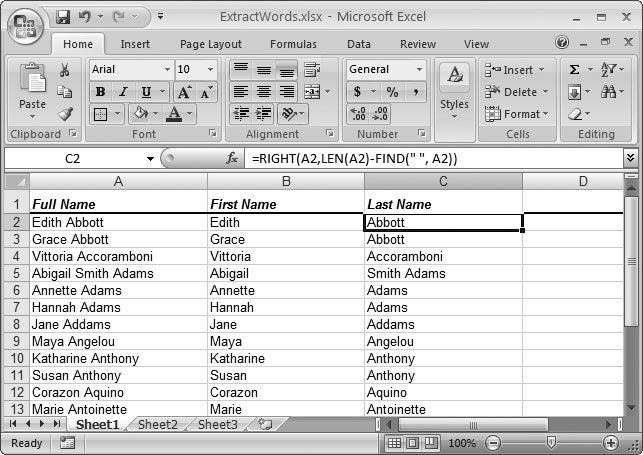
Task: Increase decimal places
Action: (358, 114)
